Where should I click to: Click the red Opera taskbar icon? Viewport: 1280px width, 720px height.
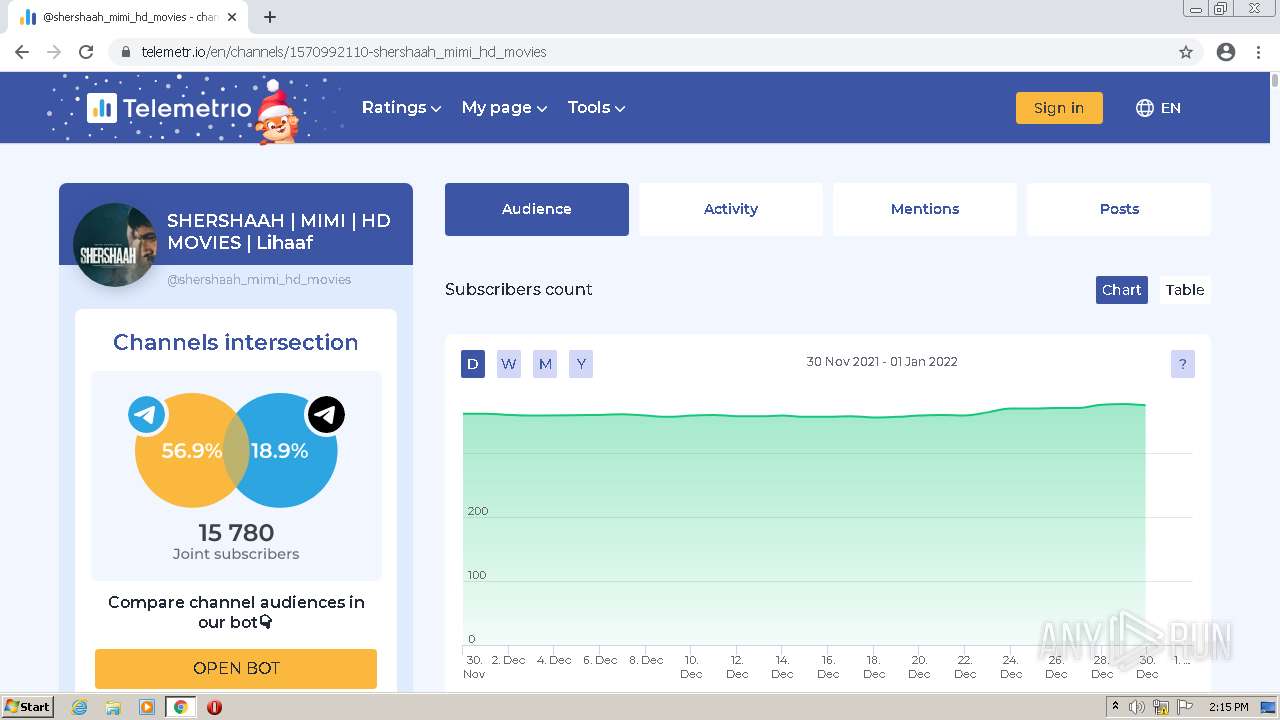coord(214,707)
